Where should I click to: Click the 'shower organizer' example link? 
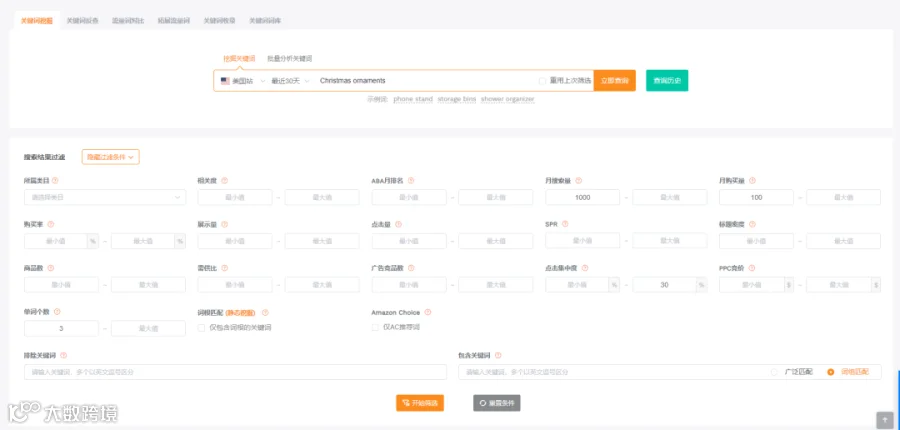coord(507,99)
